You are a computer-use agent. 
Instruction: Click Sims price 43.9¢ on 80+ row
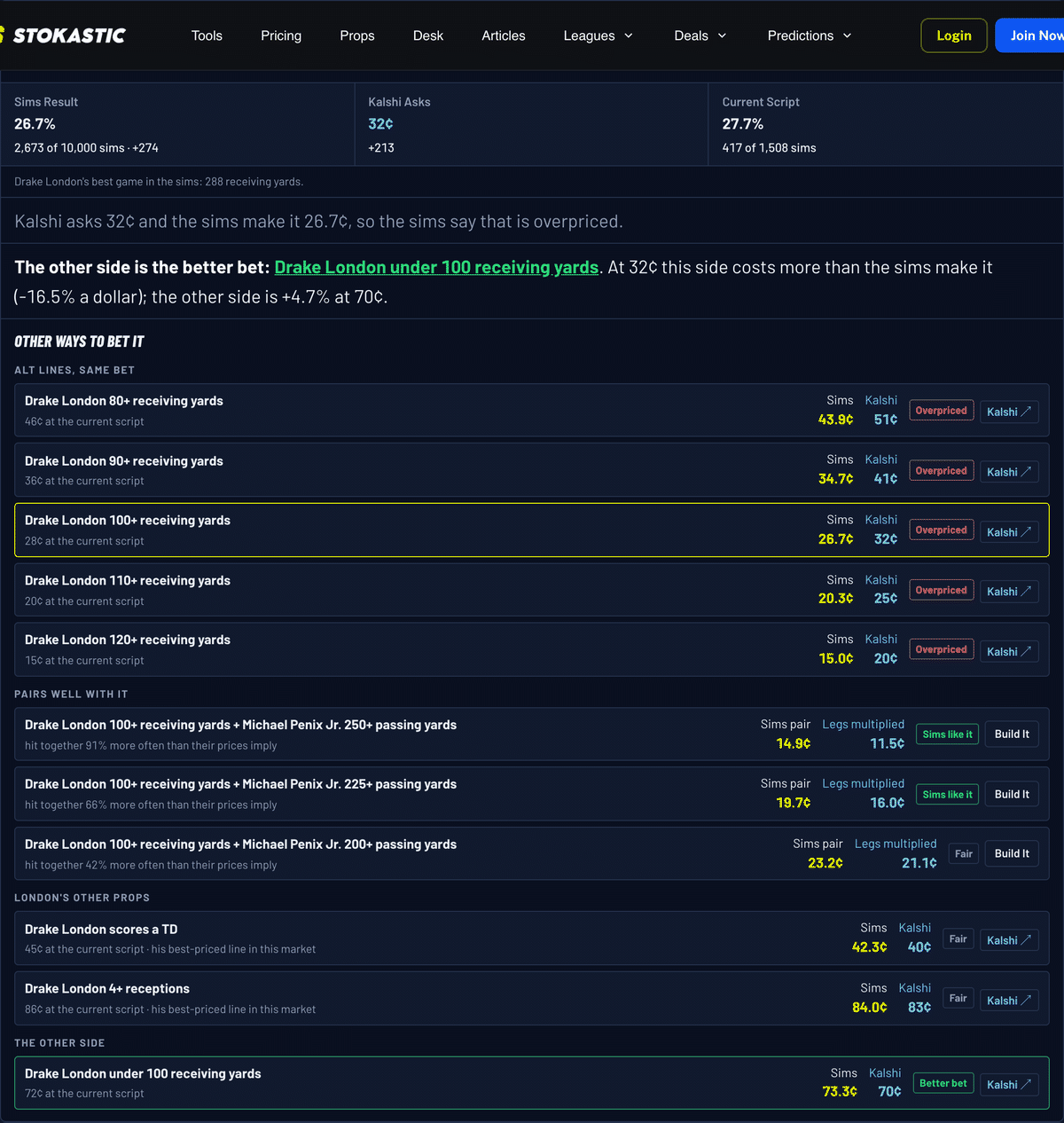tap(835, 420)
